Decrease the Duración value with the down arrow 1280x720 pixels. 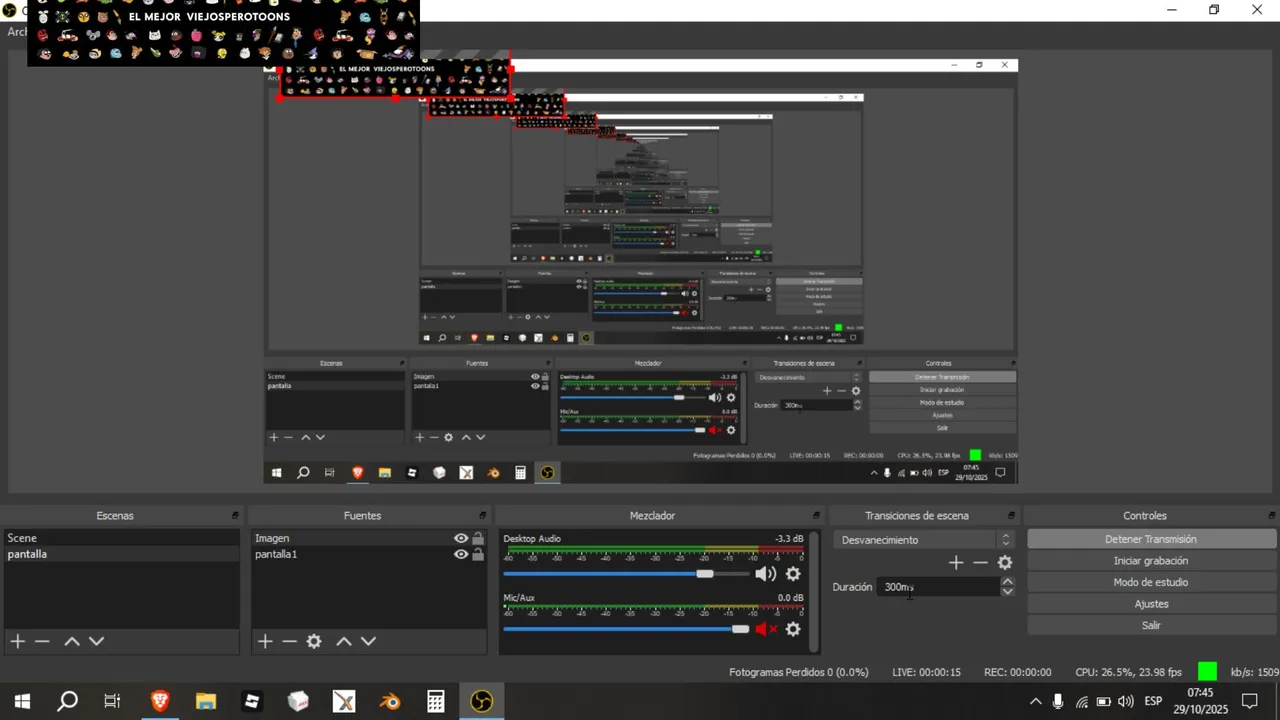[x=1007, y=592]
